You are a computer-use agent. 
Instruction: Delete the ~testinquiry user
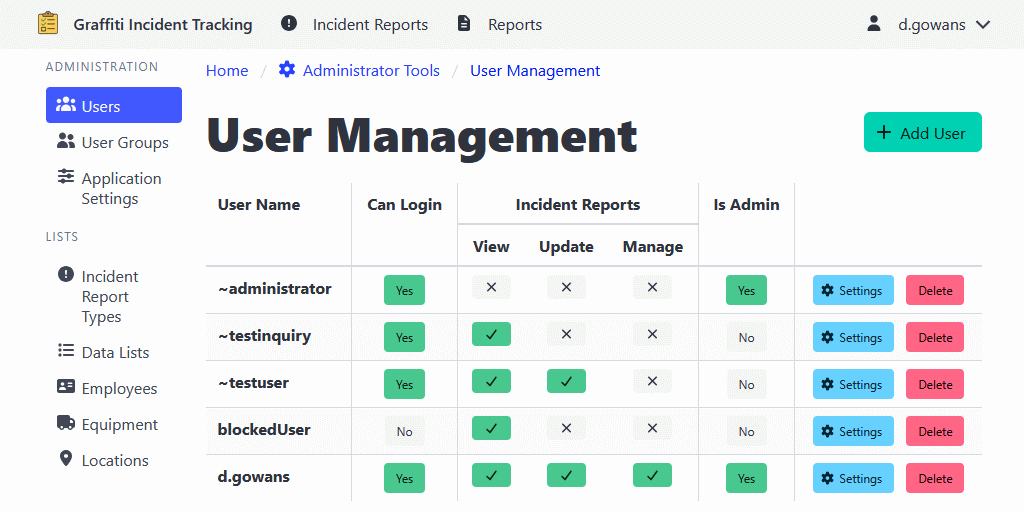935,337
